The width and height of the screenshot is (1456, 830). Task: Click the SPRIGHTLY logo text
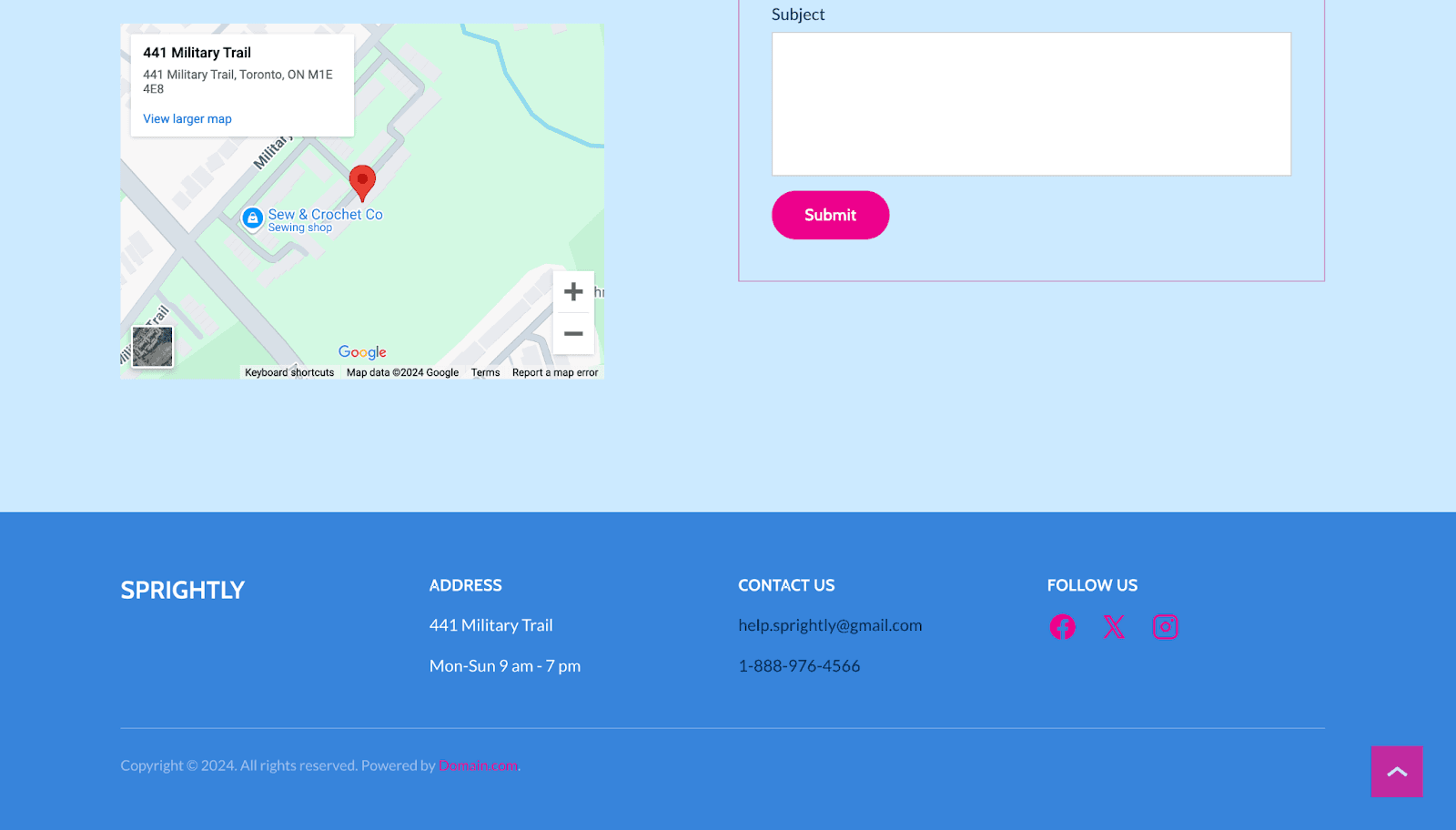tap(181, 590)
